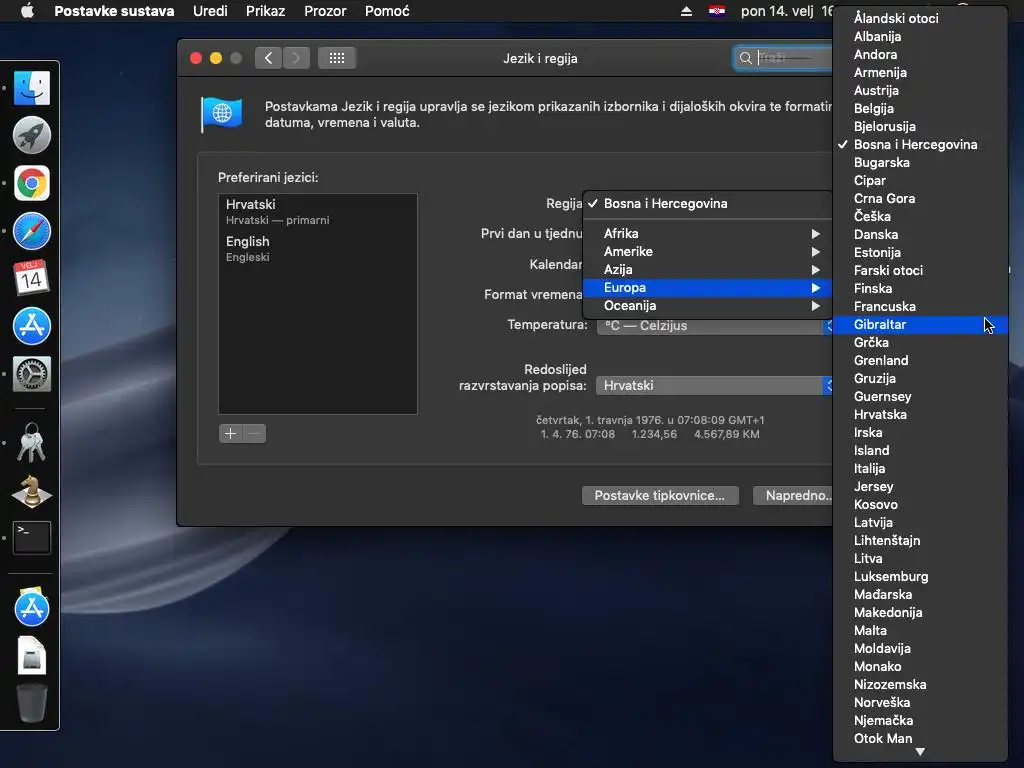
Task: Pick Austrija in the region list
Action: (921, 91)
